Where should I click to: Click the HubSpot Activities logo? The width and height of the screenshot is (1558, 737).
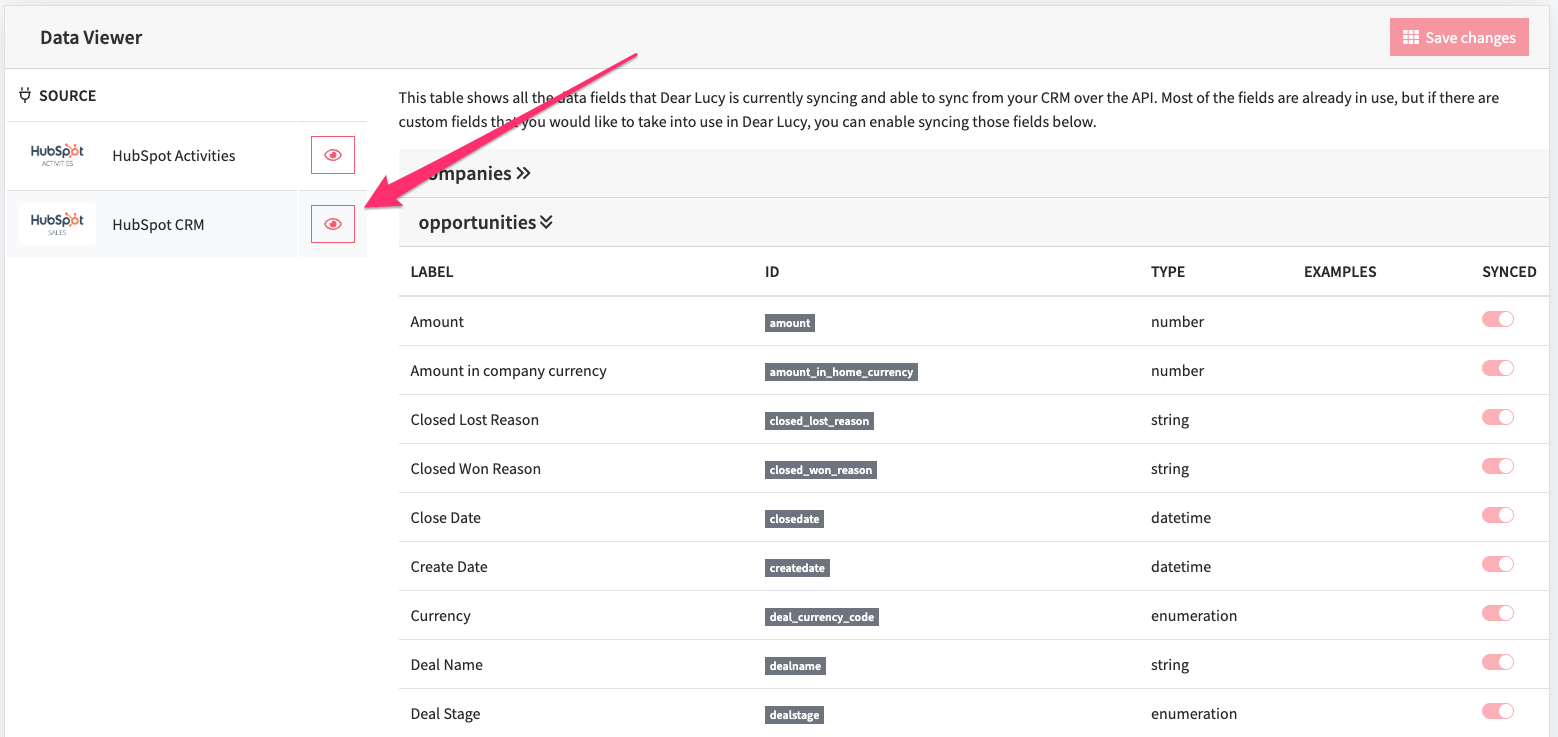click(x=57, y=155)
